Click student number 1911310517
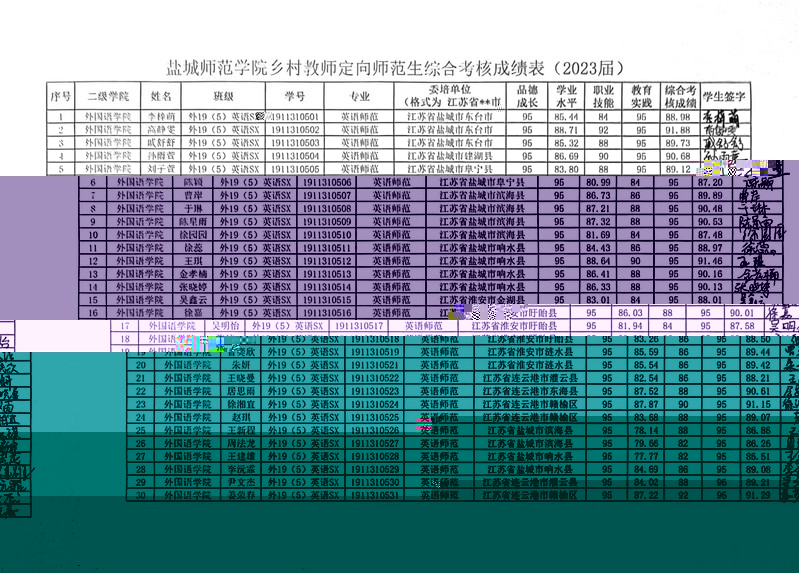The height and width of the screenshot is (573, 799). click(359, 326)
